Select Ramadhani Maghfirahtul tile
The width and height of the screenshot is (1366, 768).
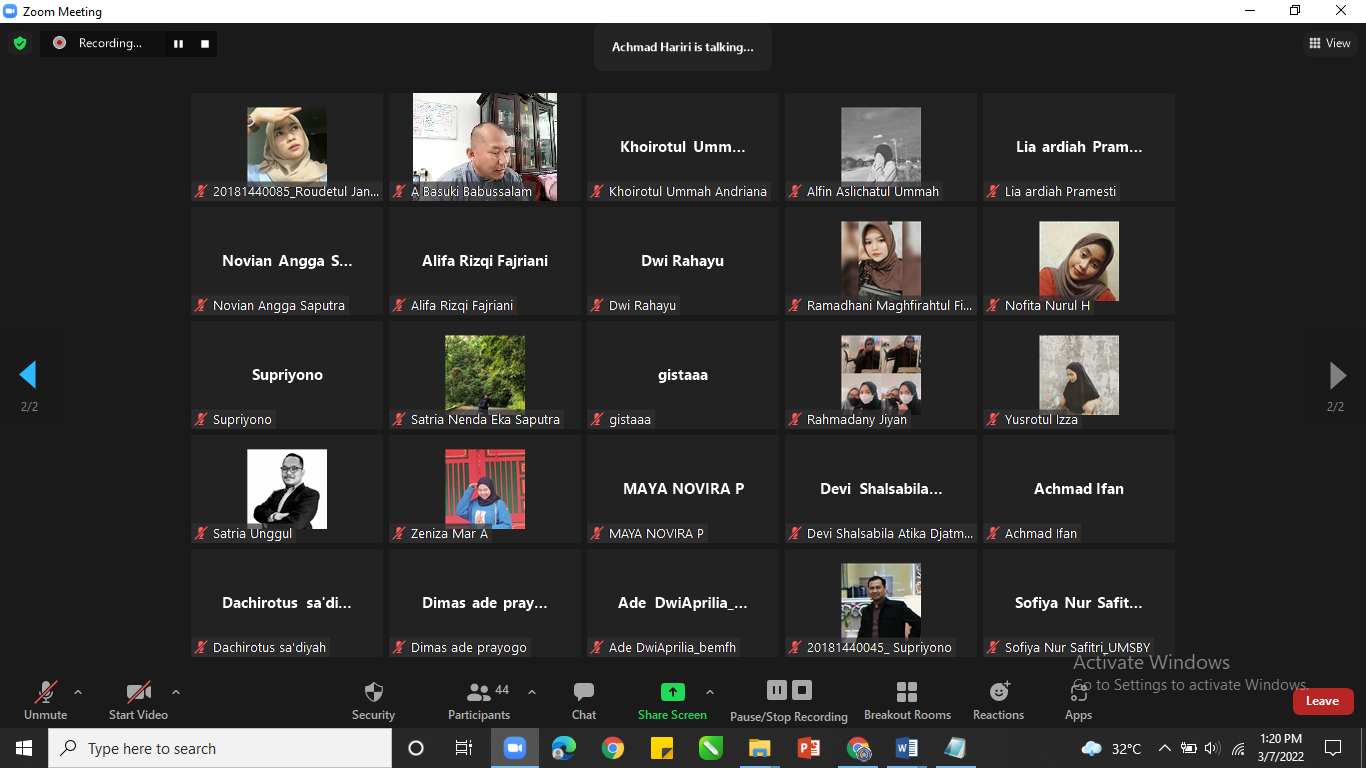point(881,261)
